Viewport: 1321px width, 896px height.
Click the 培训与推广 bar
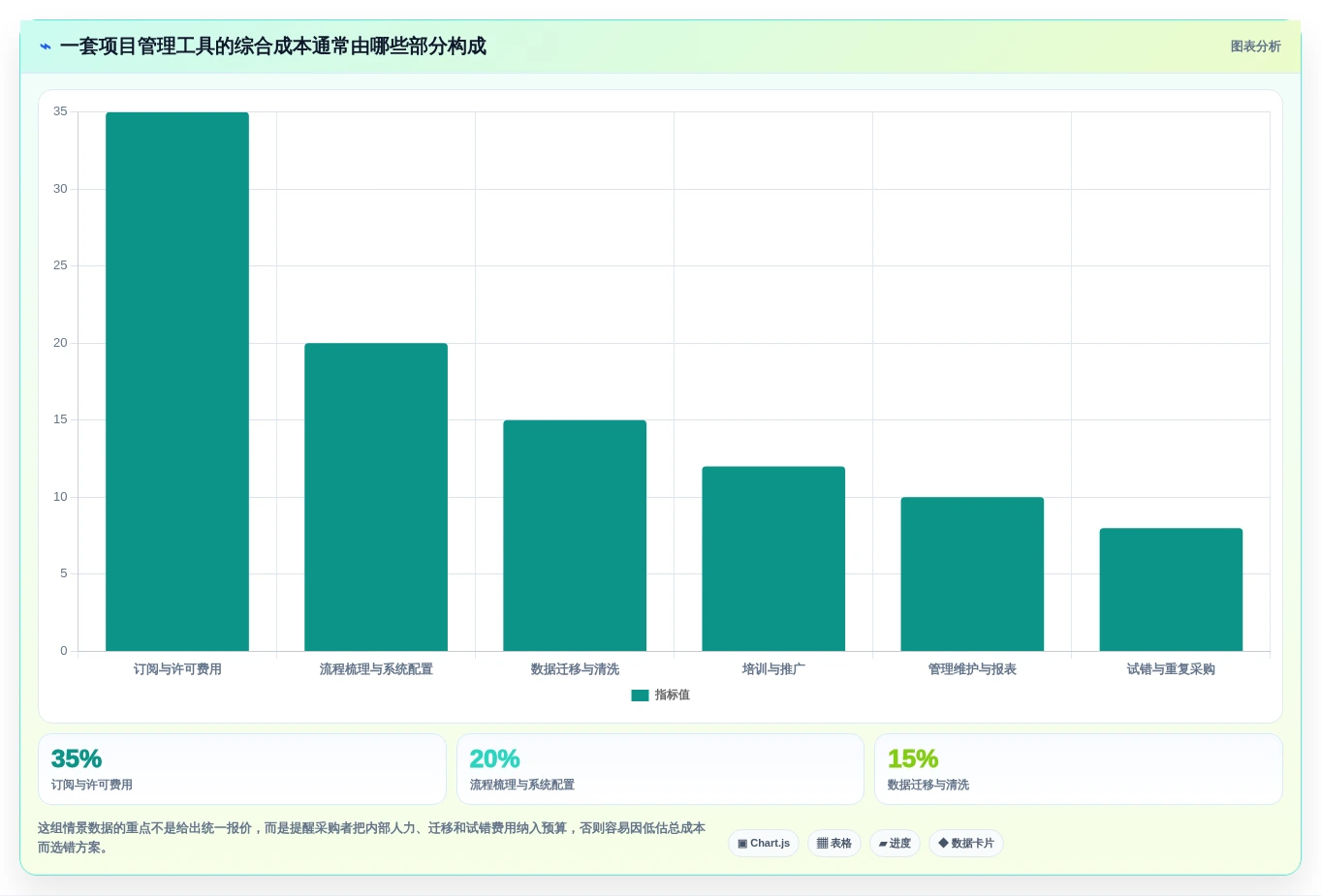pos(773,559)
